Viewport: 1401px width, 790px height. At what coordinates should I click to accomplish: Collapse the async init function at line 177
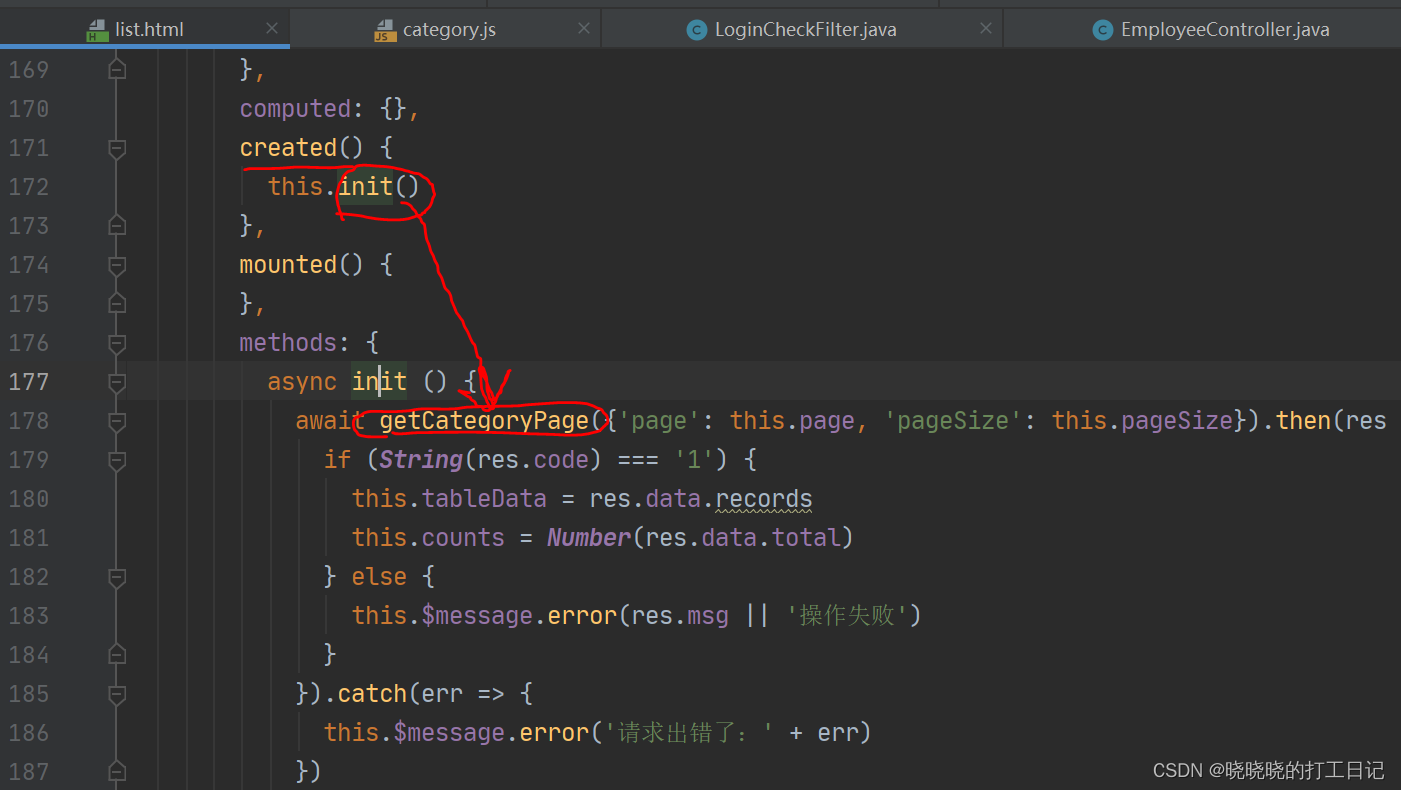point(117,382)
